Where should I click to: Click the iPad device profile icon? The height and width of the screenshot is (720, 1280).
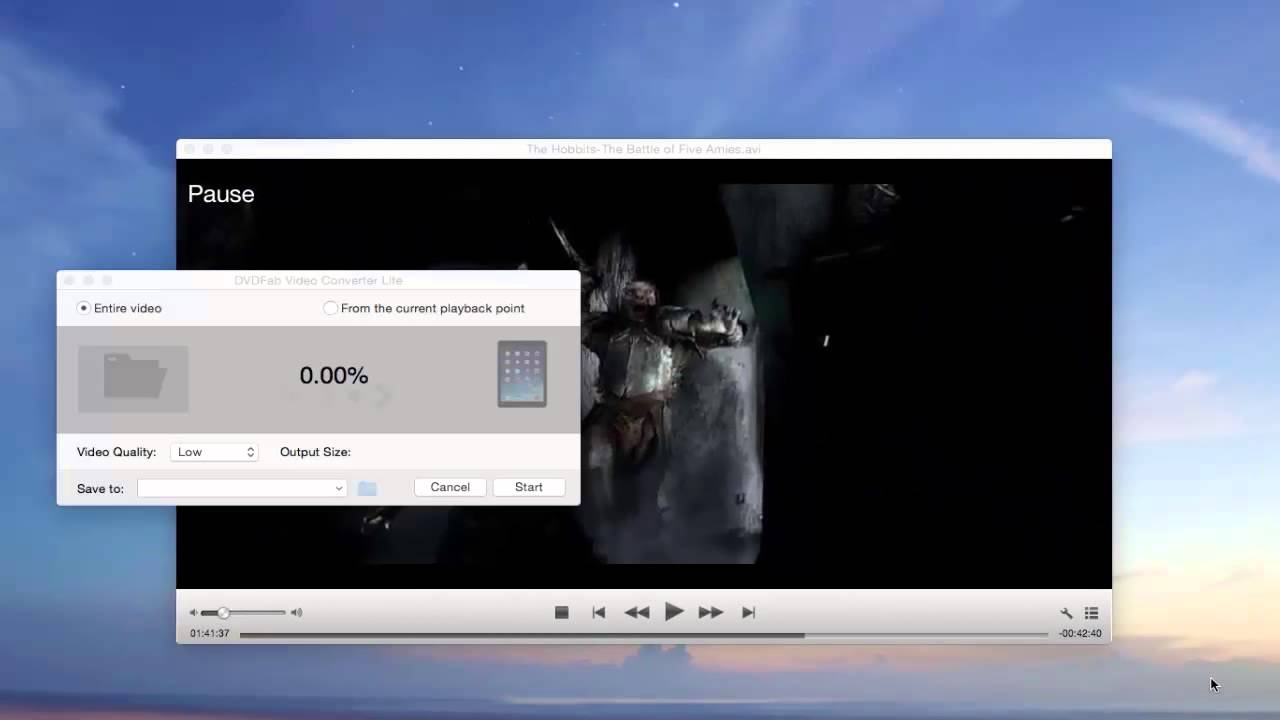[522, 374]
